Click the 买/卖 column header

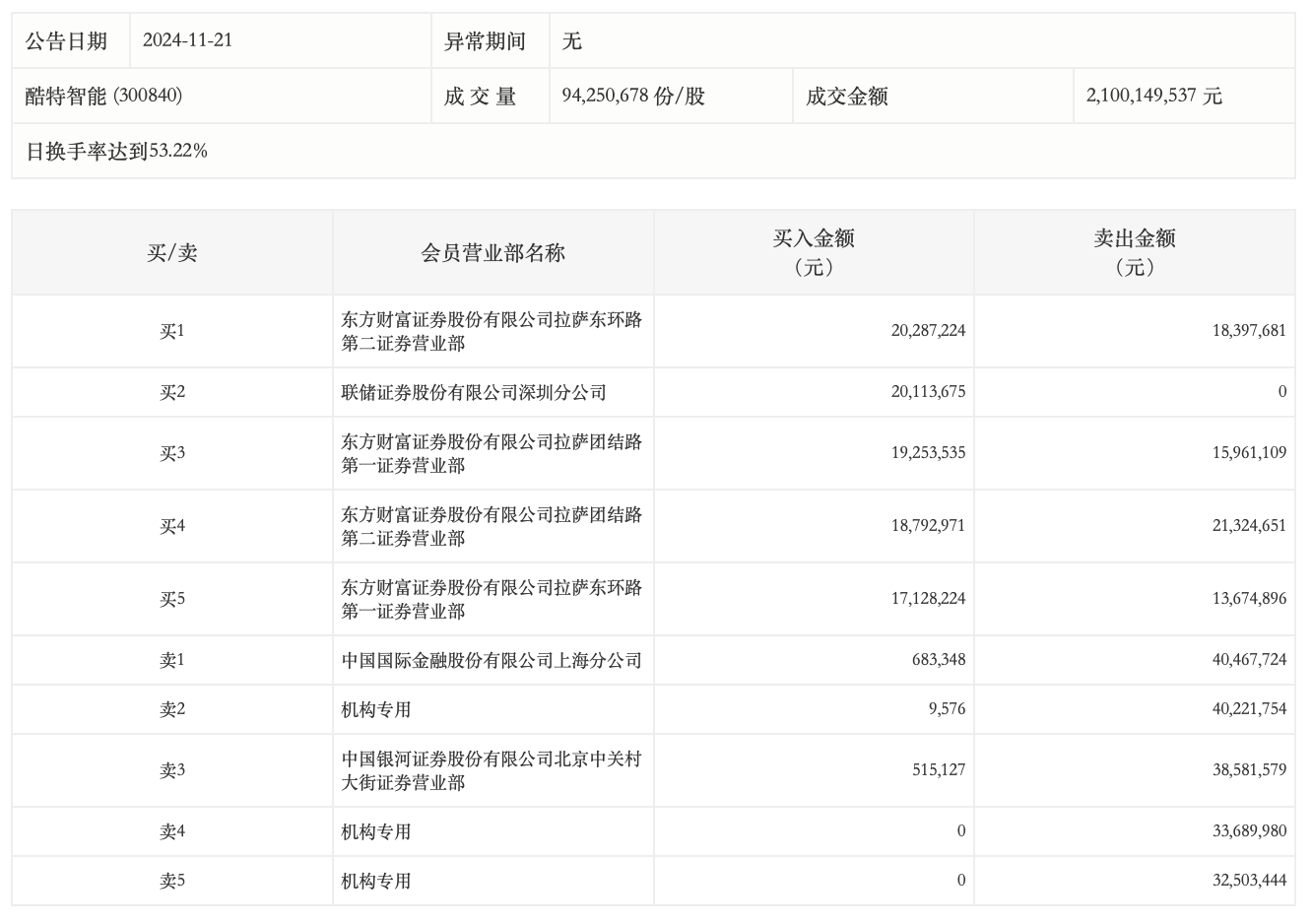coord(172,253)
